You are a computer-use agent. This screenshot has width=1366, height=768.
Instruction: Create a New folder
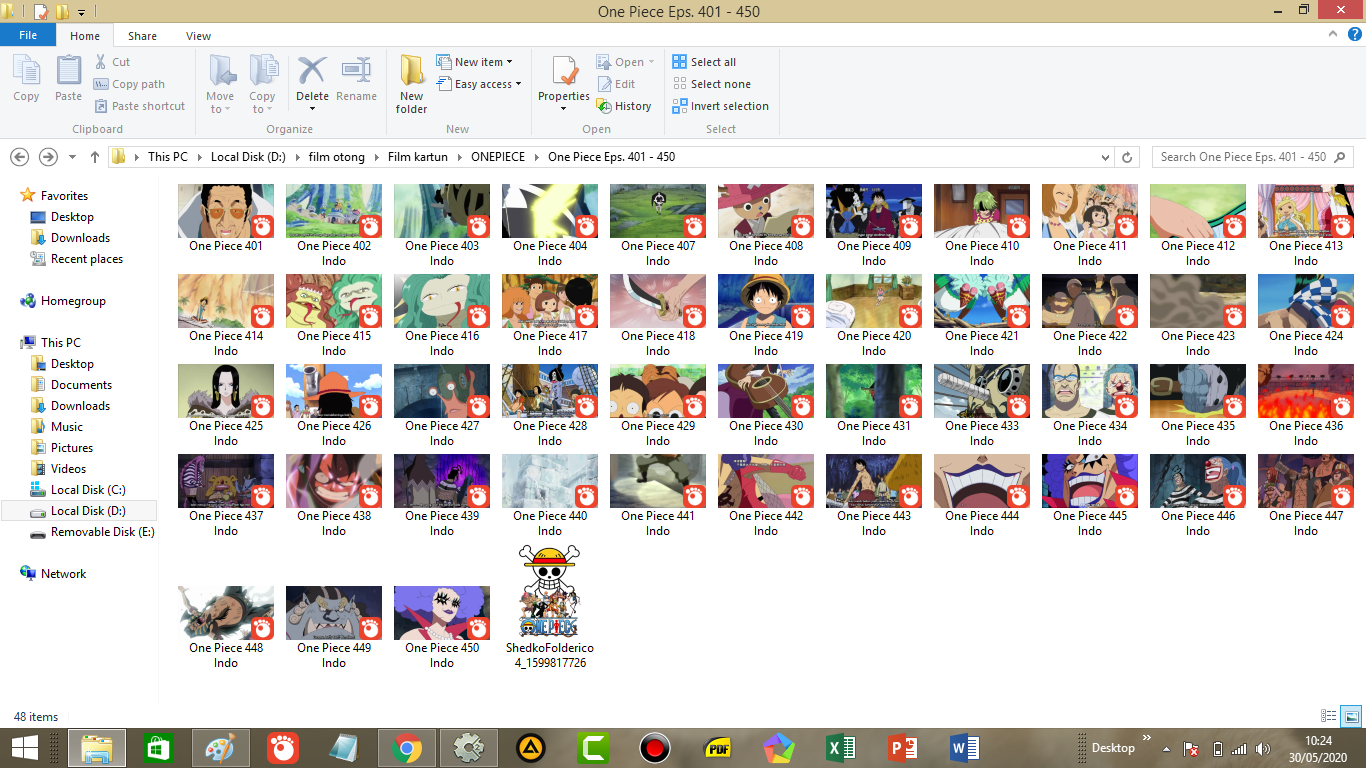pyautogui.click(x=411, y=84)
